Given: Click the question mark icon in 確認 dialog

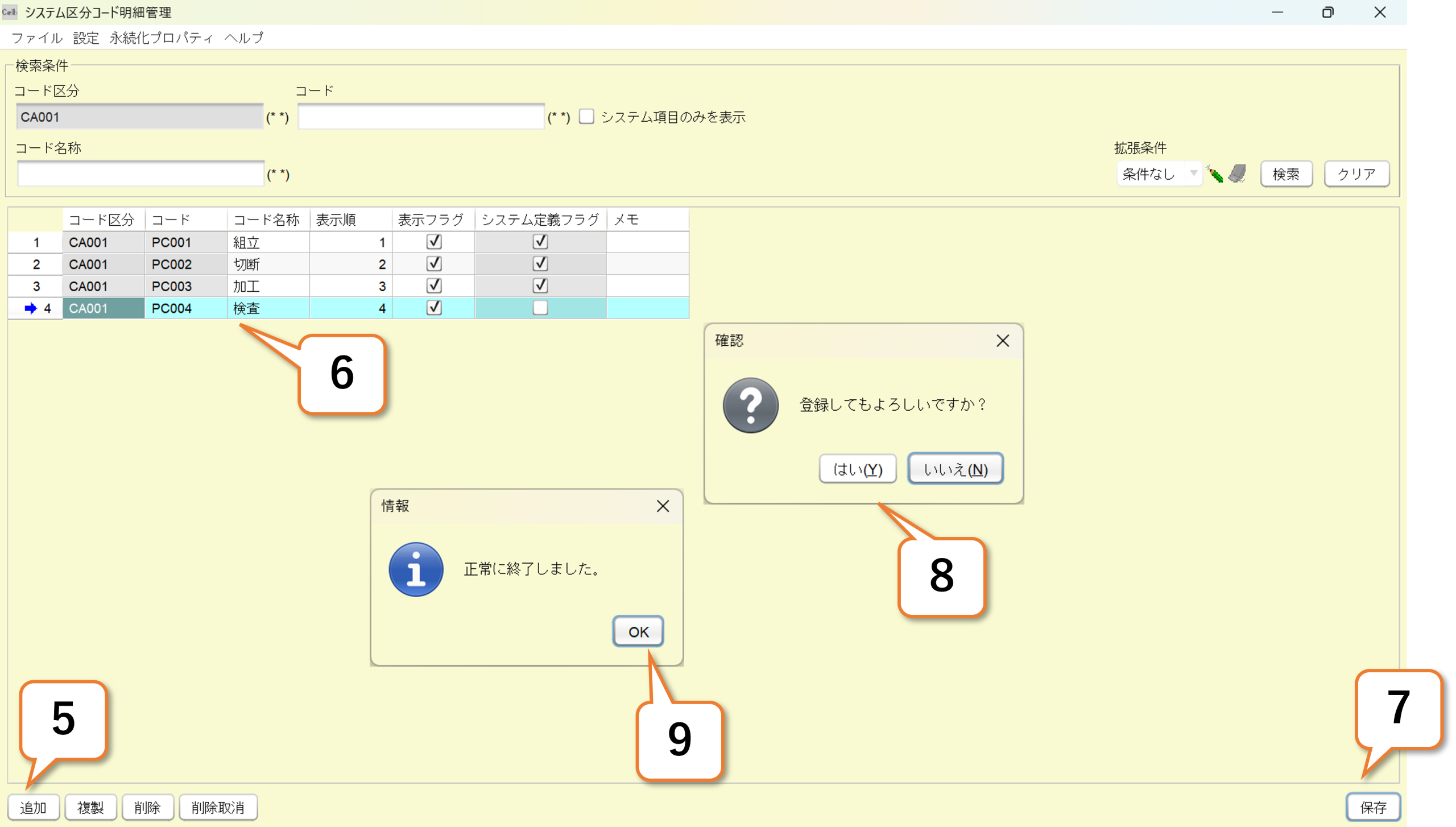Looking at the screenshot, I should point(750,406).
